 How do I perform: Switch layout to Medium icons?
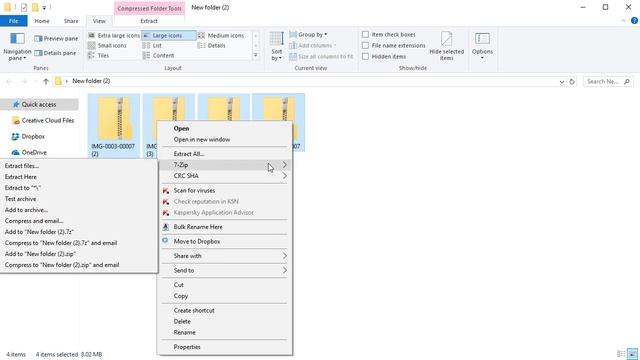click(221, 36)
